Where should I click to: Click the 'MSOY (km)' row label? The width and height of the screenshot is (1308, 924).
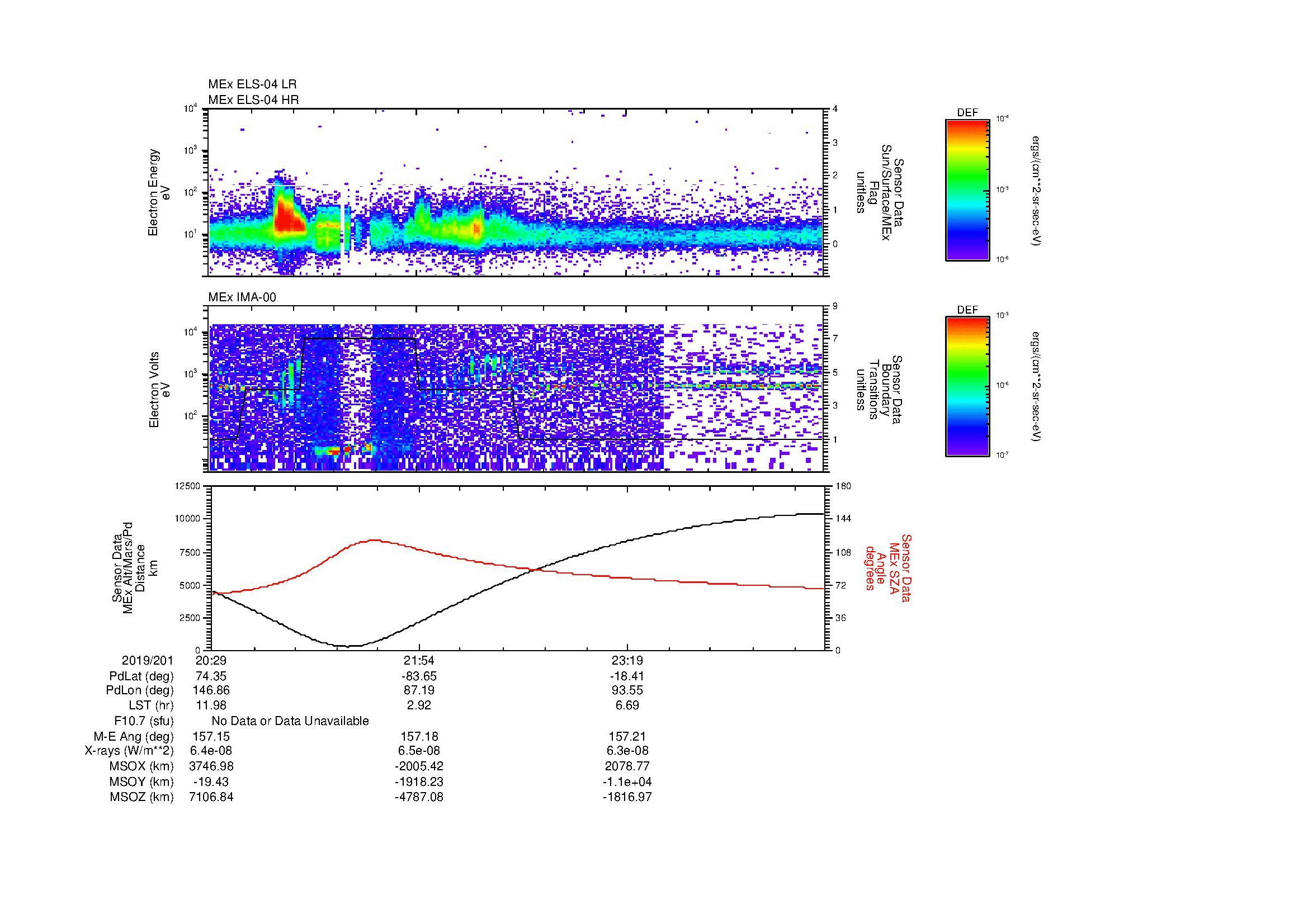tap(142, 782)
